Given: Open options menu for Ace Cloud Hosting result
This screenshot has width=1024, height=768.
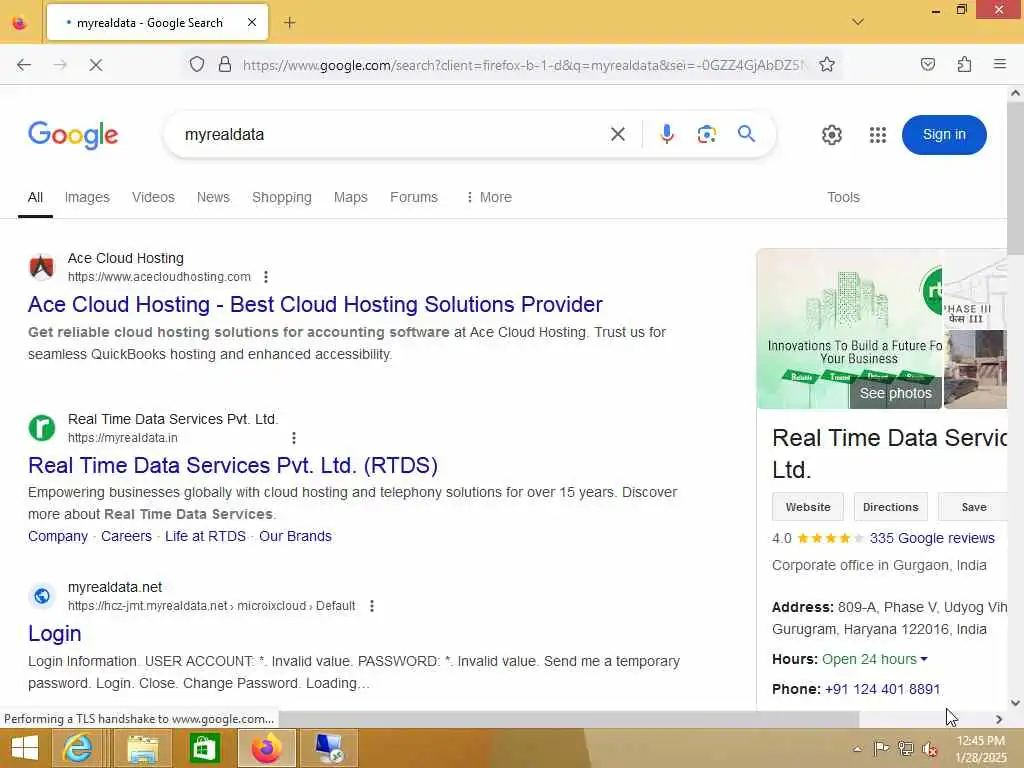Looking at the screenshot, I should tap(266, 277).
